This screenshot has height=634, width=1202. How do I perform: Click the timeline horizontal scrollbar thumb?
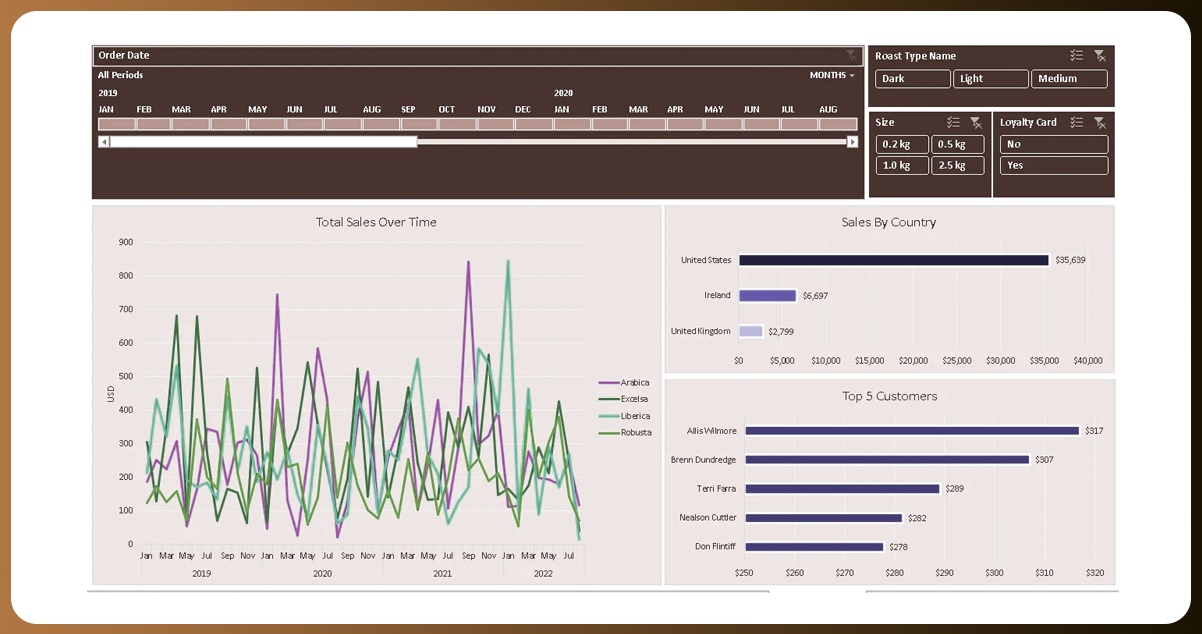click(263, 142)
